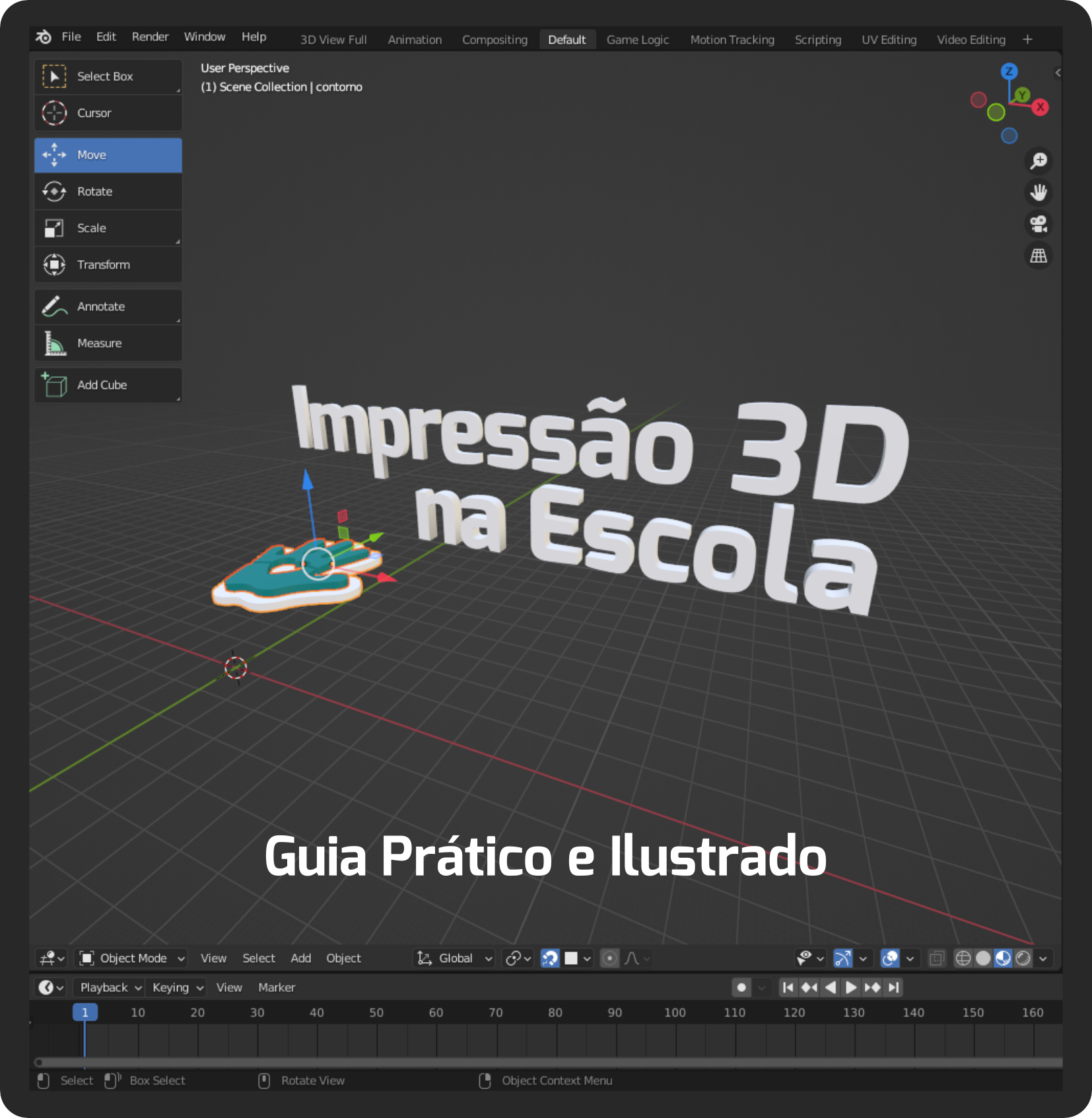Expand the Global orientation dropdown
Viewport: 1092px width, 1118px height.
coord(456,958)
